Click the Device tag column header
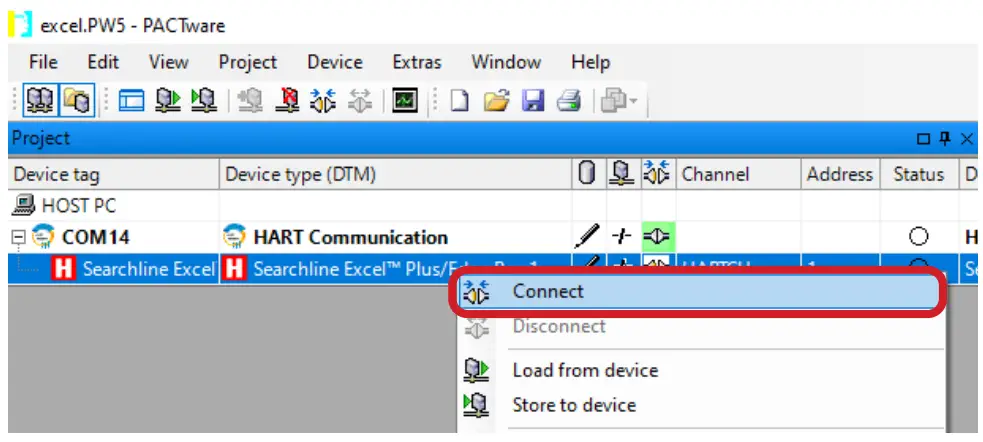This screenshot has width=983, height=442. point(113,174)
